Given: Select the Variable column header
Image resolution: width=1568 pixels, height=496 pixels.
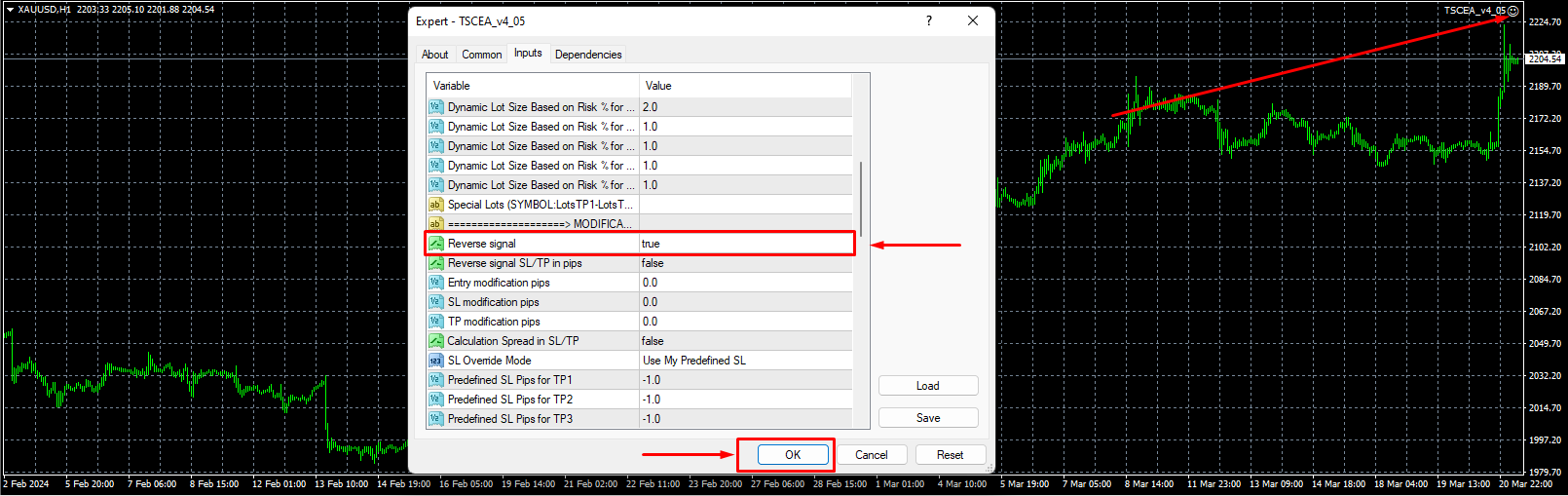Looking at the screenshot, I should pos(532,86).
